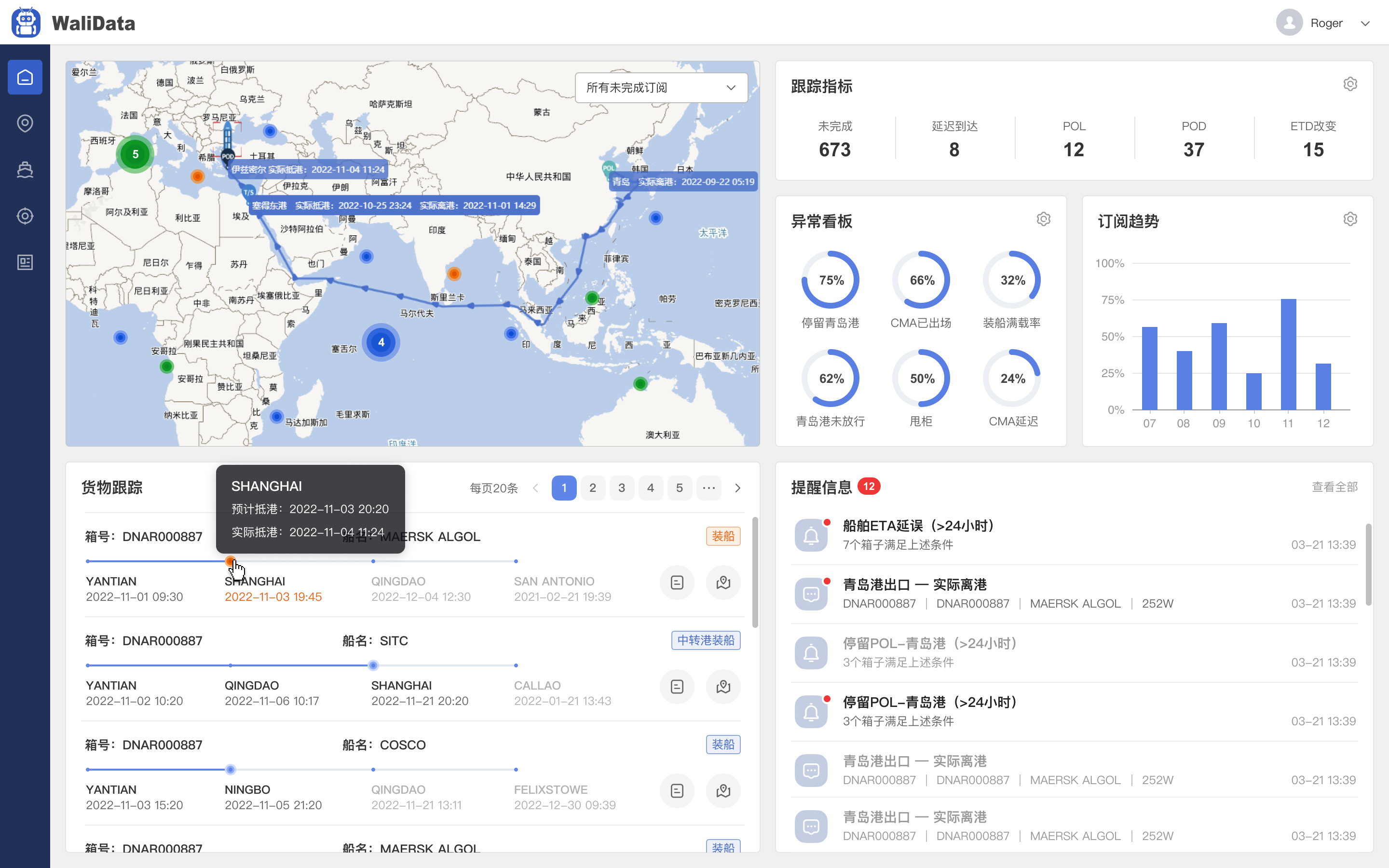
Task: Select page 1 of cargo tracking
Action: click(x=564, y=488)
